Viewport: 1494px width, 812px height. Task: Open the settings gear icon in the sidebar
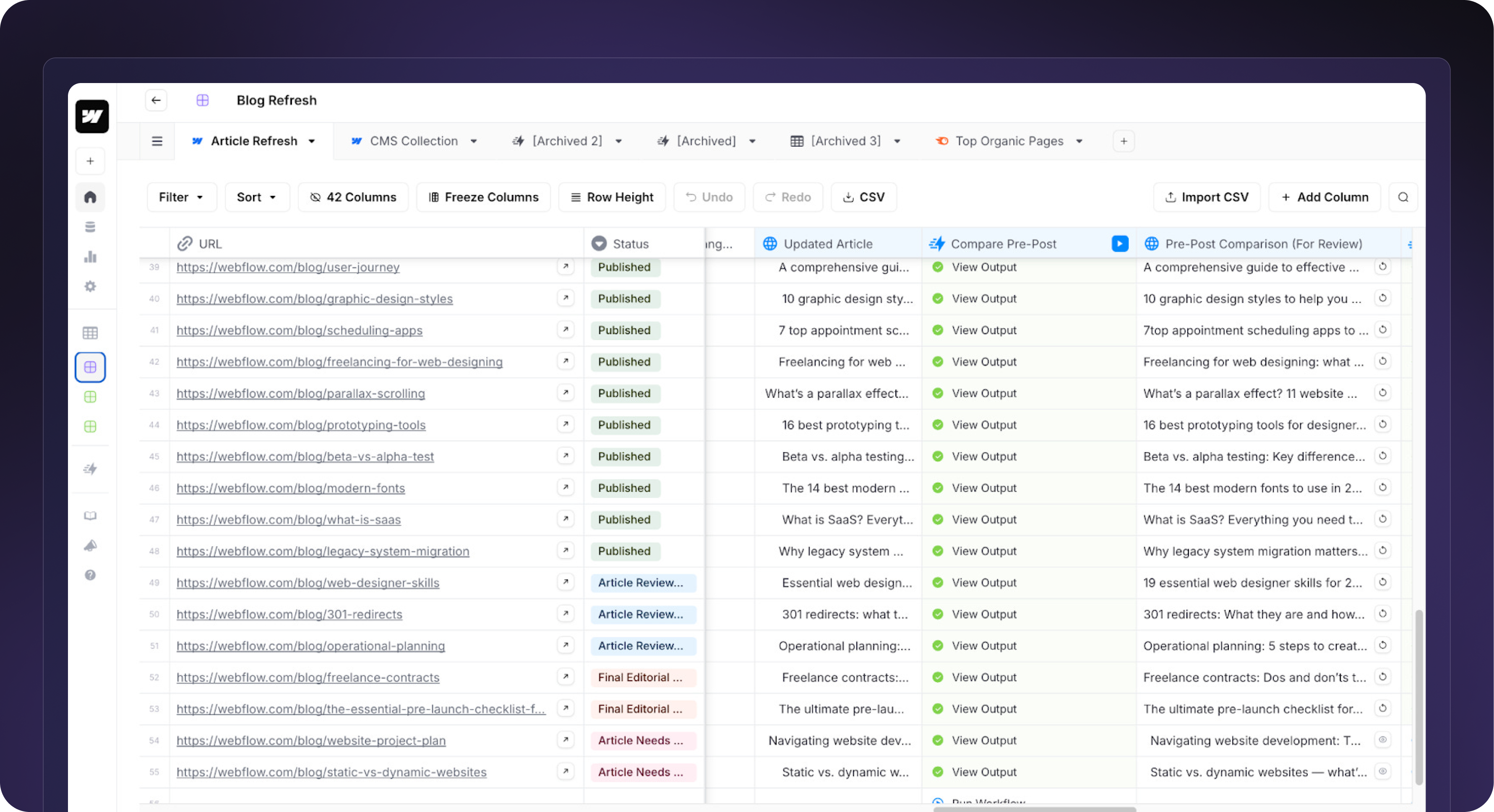tap(90, 286)
